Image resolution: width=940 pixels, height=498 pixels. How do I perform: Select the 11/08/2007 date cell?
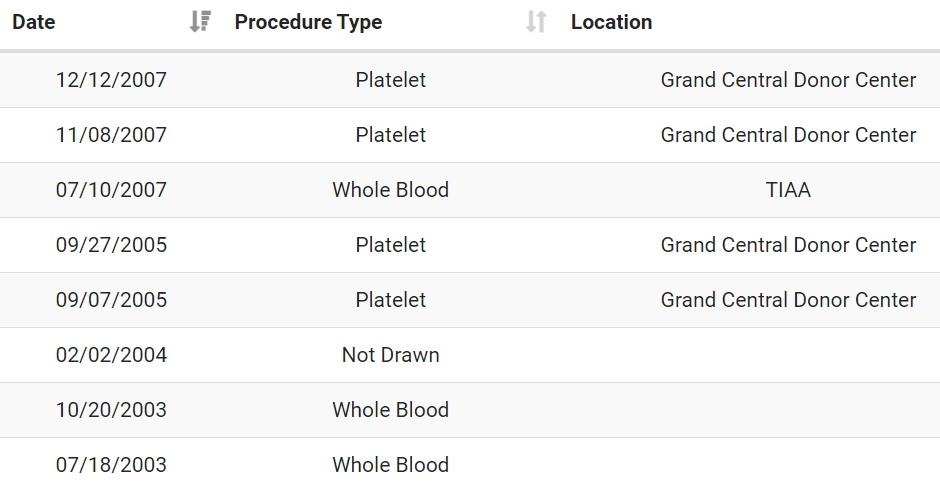[x=111, y=135]
